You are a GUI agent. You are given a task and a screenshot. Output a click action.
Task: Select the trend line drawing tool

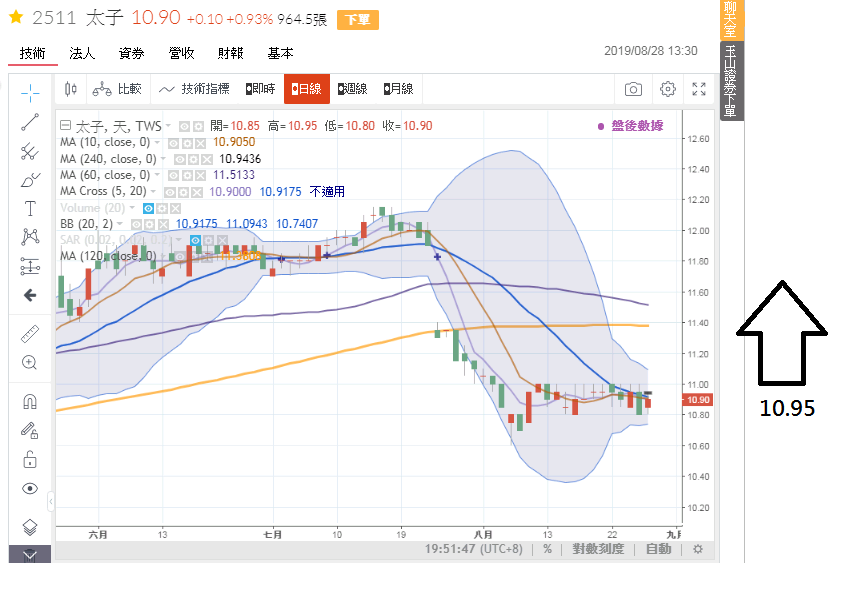tap(30, 122)
